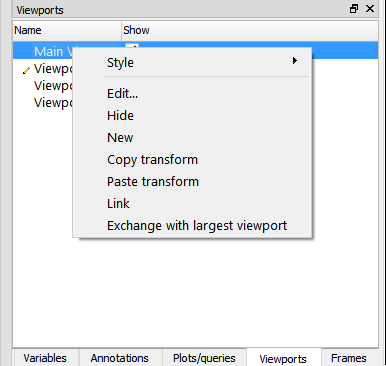Select the Viewports bottom tab
The width and height of the screenshot is (386, 366).
click(283, 359)
